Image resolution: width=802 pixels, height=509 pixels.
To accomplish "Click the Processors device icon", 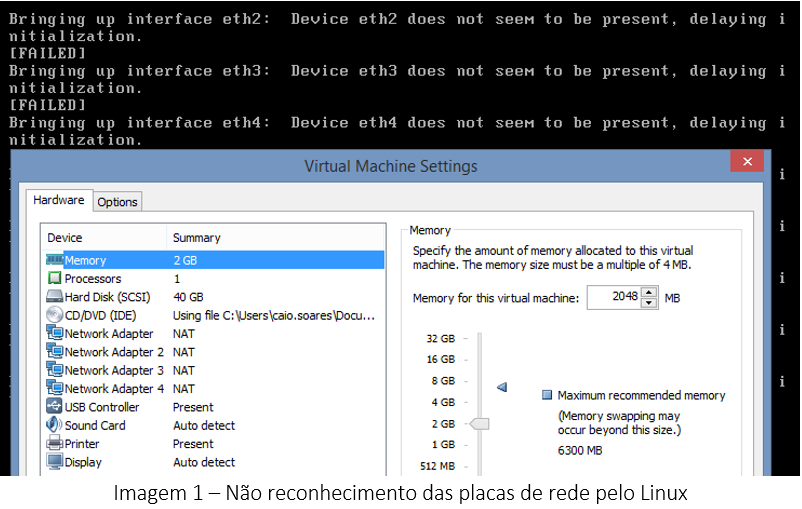I will coord(54,279).
